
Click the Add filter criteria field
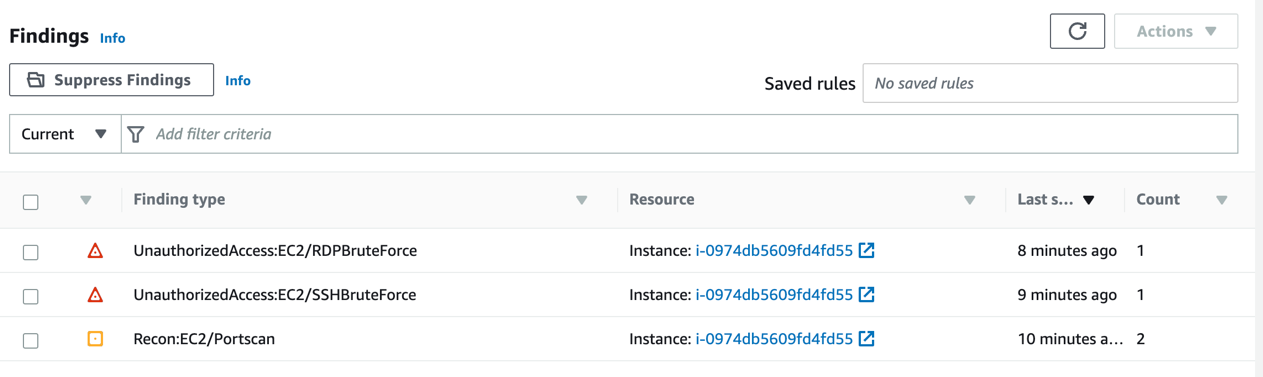(x=680, y=134)
